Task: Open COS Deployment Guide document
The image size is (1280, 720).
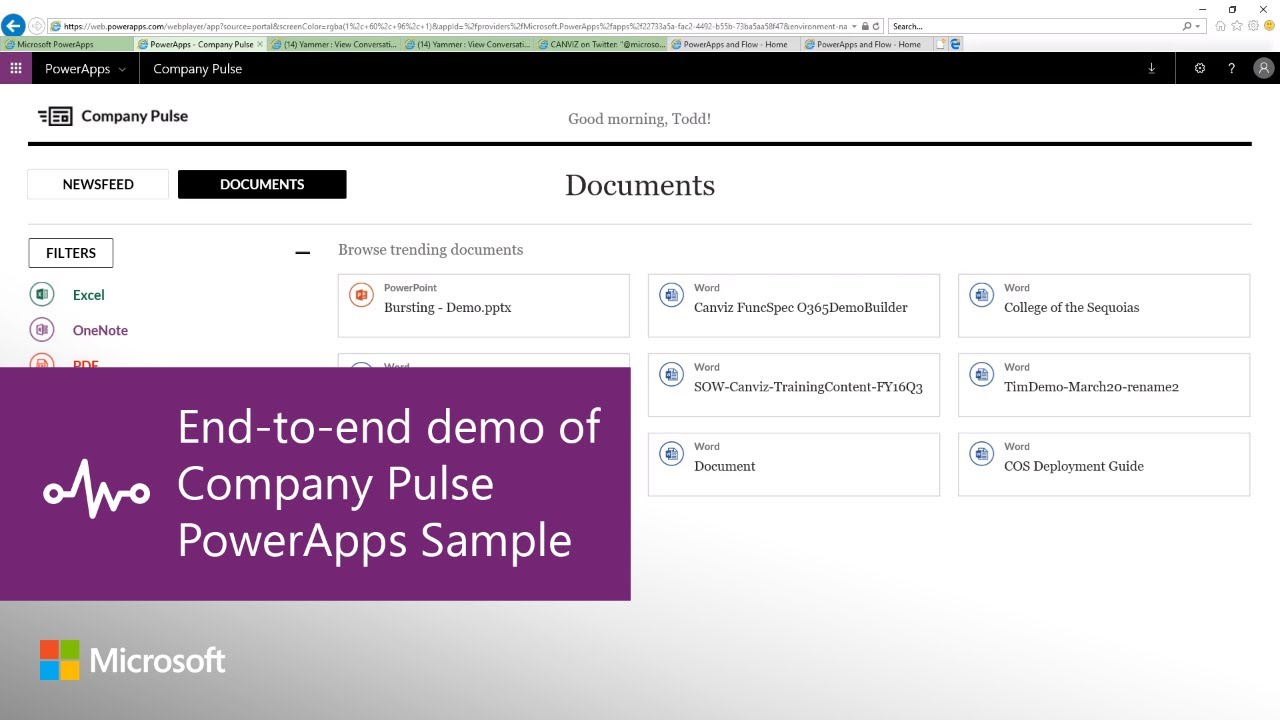Action: [x=1104, y=464]
